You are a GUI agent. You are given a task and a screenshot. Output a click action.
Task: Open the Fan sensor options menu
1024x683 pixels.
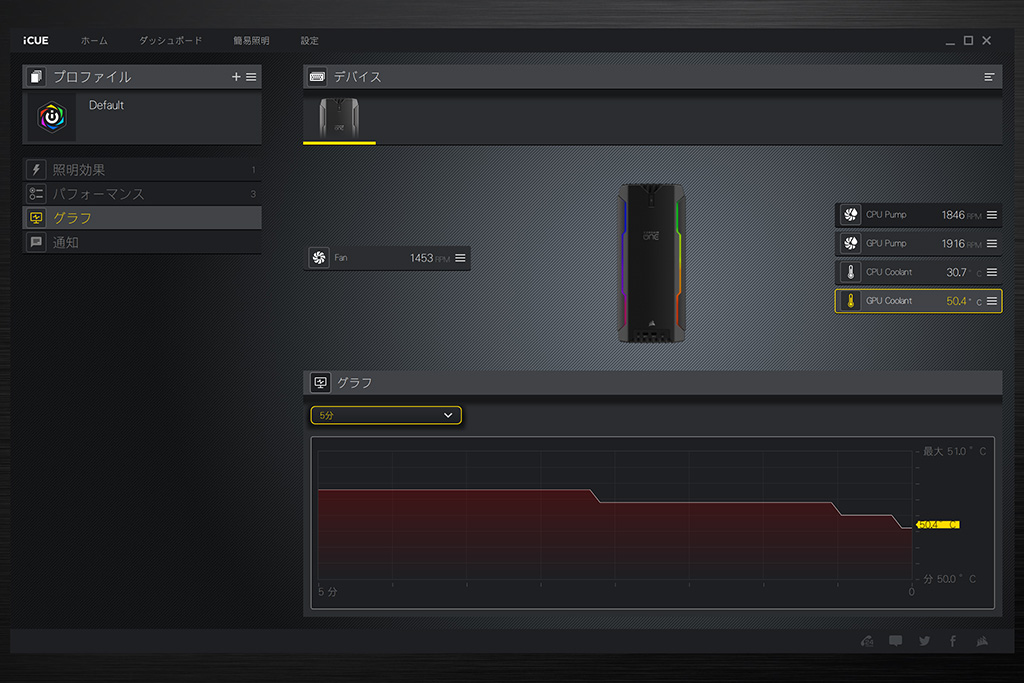coord(460,258)
